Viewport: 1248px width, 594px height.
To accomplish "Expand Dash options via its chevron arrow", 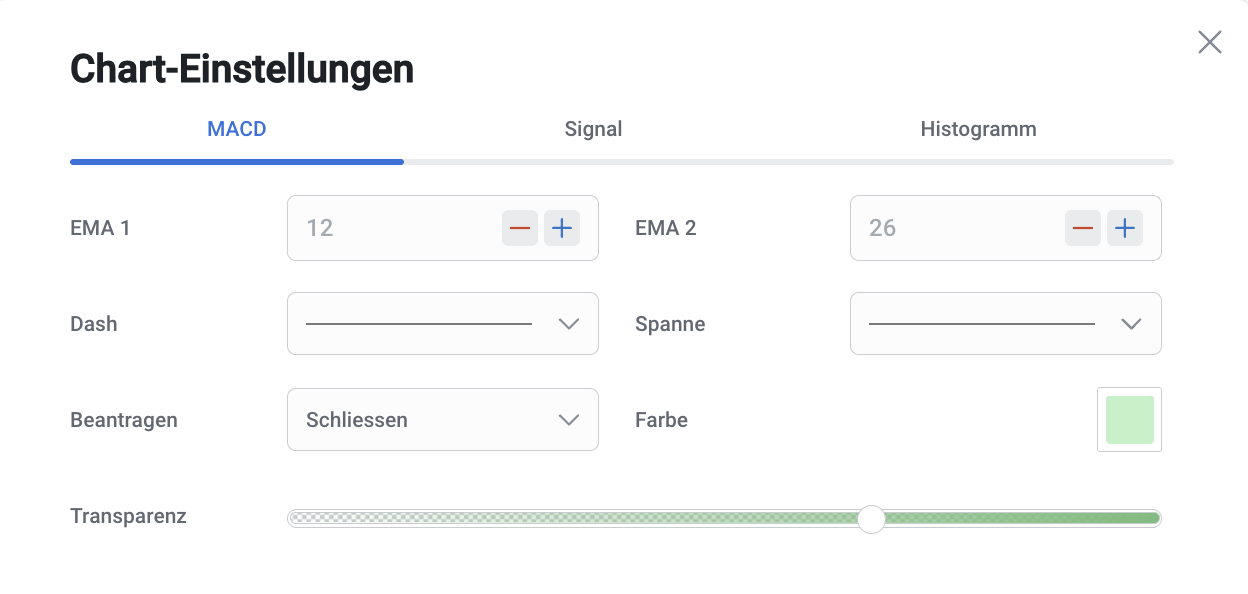I will point(569,324).
